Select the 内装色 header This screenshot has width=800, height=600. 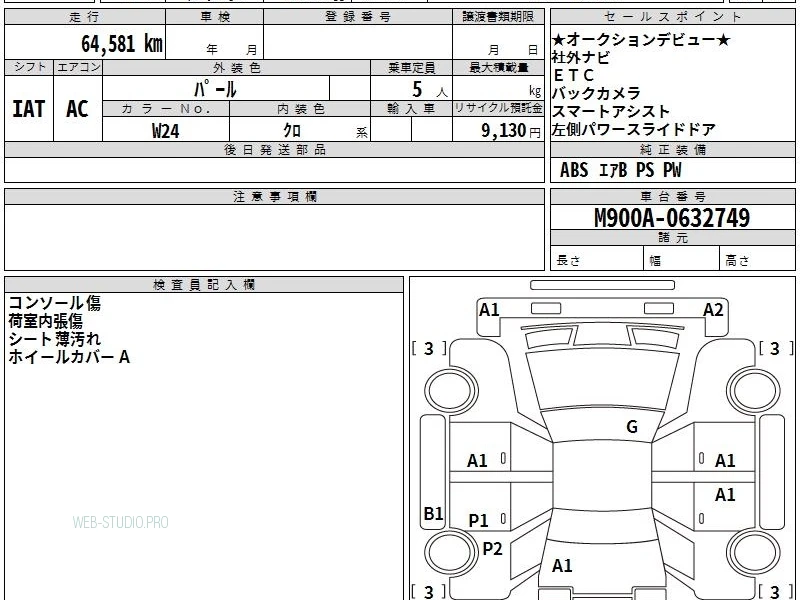point(300,109)
